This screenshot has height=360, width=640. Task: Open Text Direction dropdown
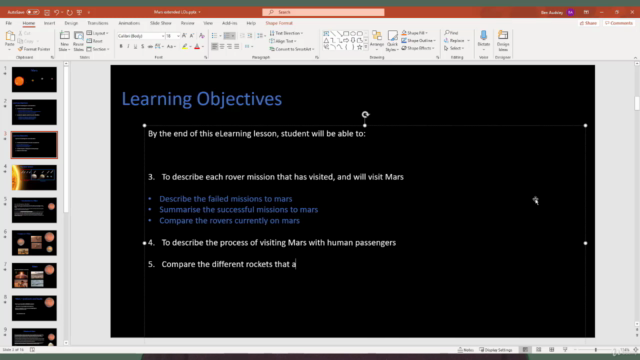click(286, 33)
